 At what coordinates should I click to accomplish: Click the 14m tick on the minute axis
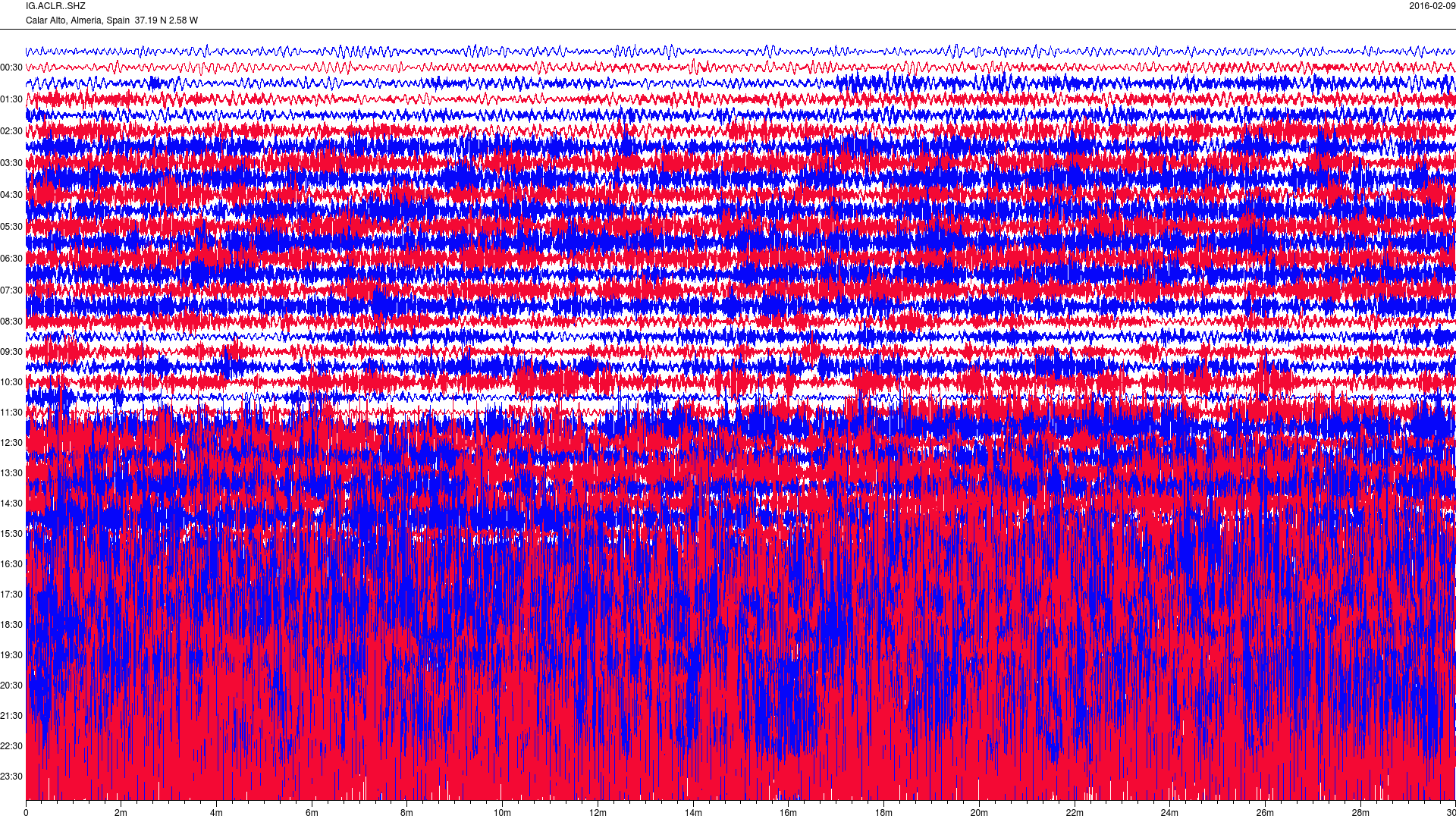pos(693,813)
